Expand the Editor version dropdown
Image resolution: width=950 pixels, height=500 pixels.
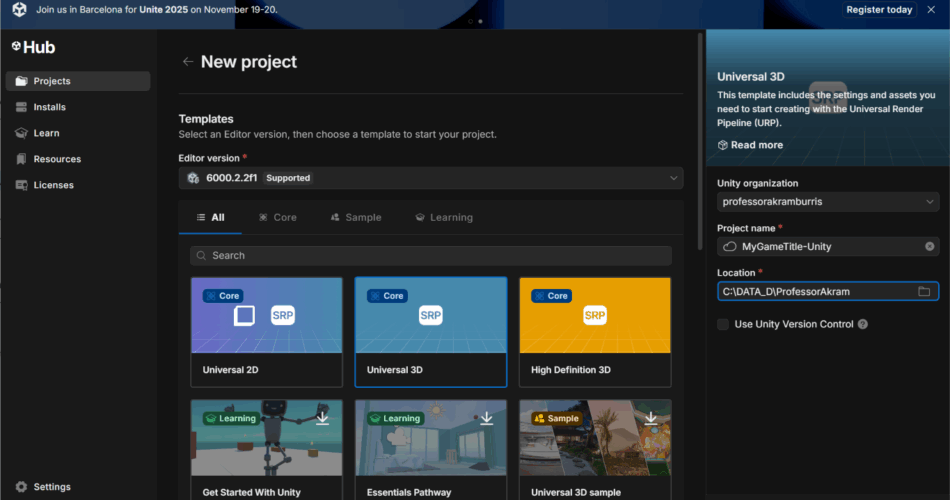[x=431, y=178]
